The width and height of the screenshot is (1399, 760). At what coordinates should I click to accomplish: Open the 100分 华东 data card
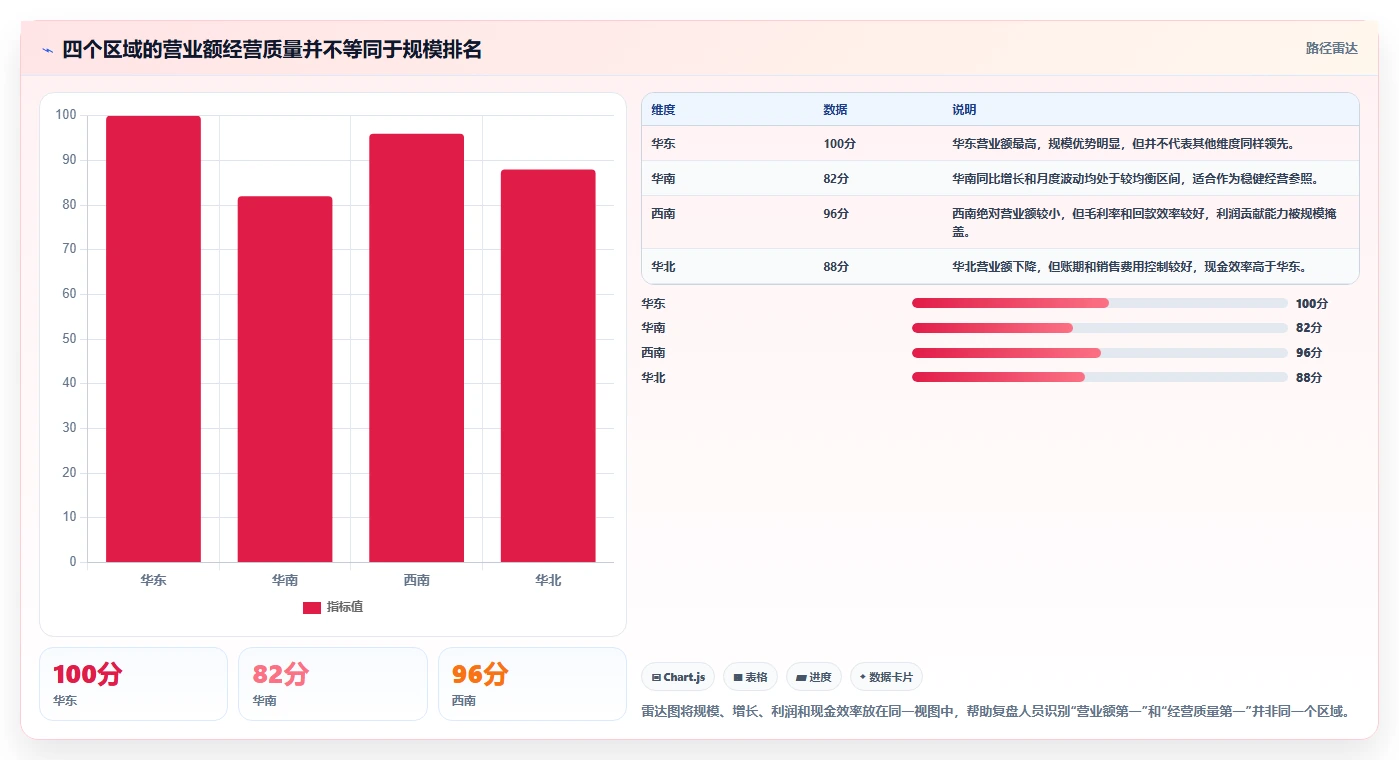pyautogui.click(x=133, y=684)
